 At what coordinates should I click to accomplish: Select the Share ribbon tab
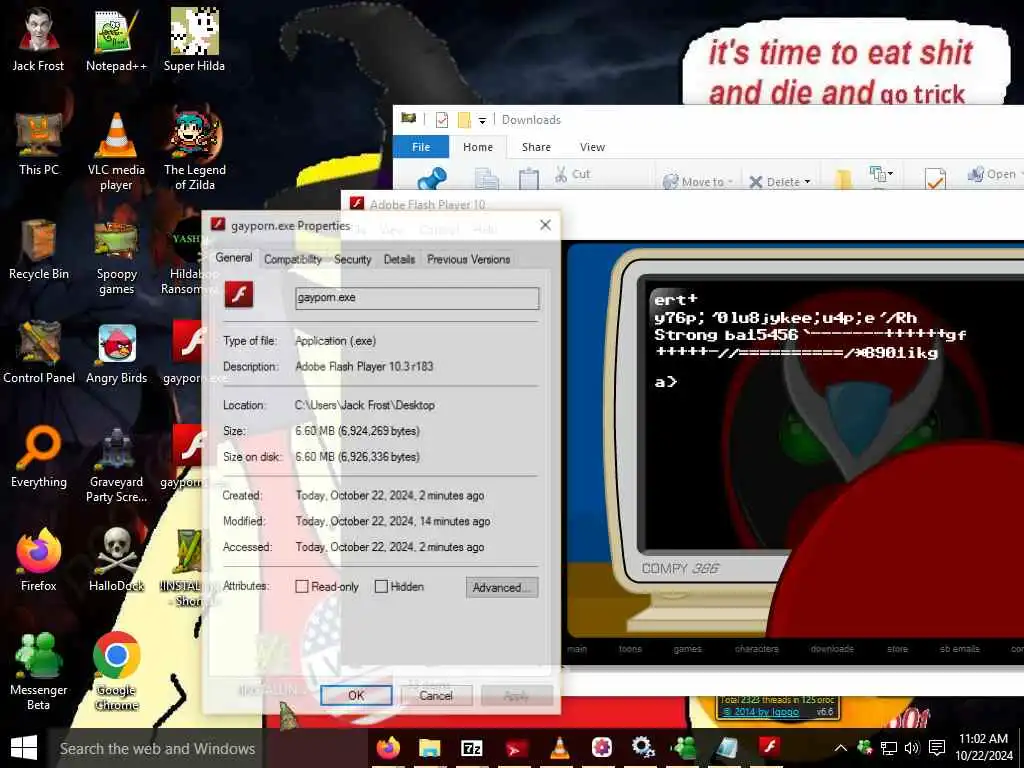pos(536,147)
